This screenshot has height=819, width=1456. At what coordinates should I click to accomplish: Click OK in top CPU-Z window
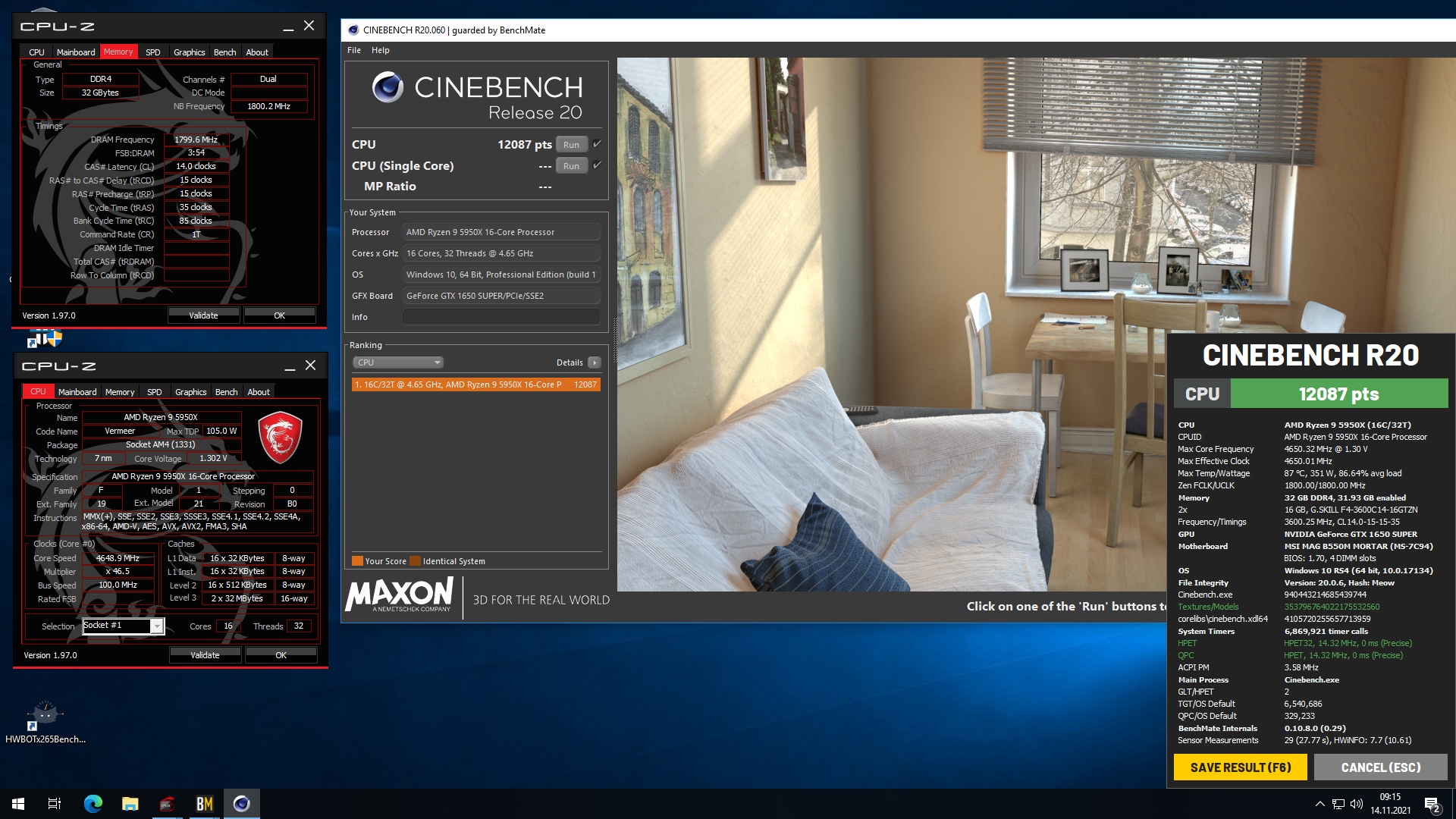click(279, 315)
